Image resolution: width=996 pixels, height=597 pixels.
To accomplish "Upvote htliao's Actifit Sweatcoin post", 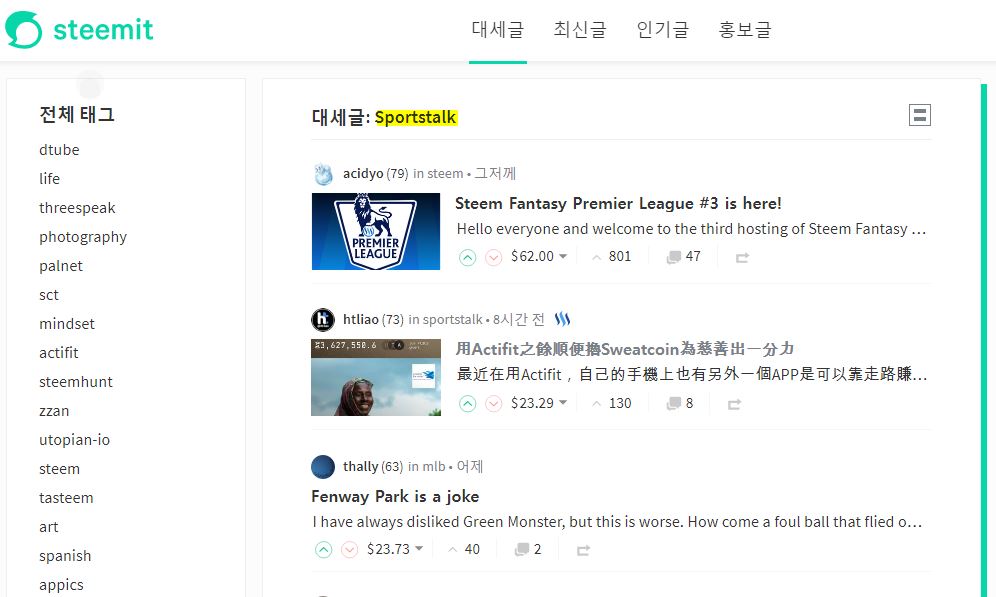I will click(x=468, y=404).
